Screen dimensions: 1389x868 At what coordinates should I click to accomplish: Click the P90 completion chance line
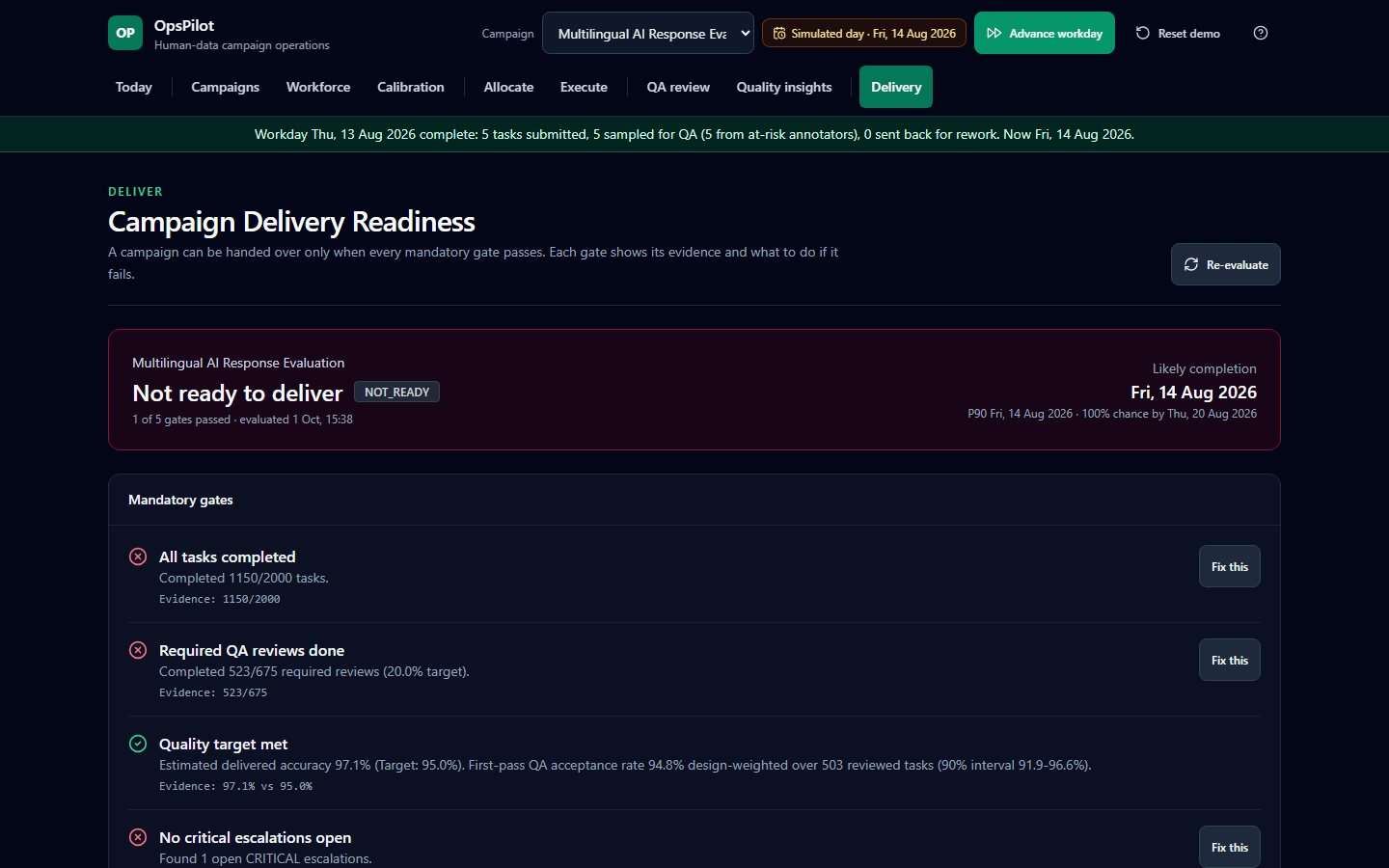coord(1112,414)
